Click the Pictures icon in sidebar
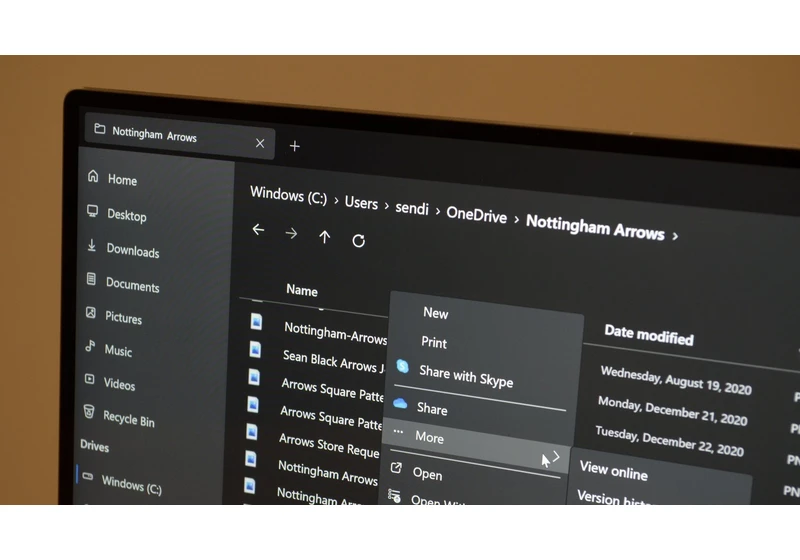Viewport: 800px width, 560px height. click(91, 312)
